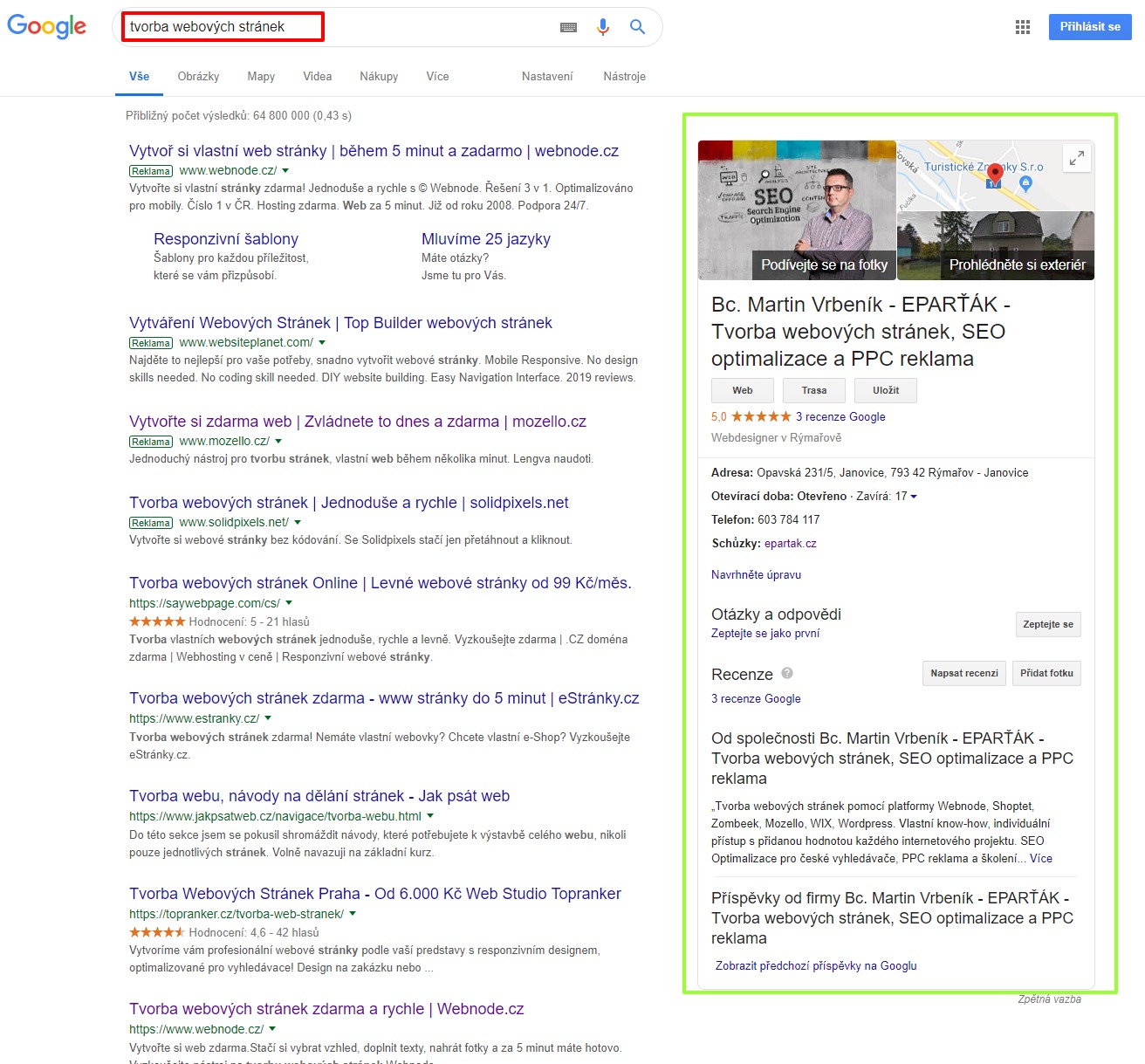The width and height of the screenshot is (1145, 1064).
Task: Open the Jak psát web result title
Action: [319, 796]
